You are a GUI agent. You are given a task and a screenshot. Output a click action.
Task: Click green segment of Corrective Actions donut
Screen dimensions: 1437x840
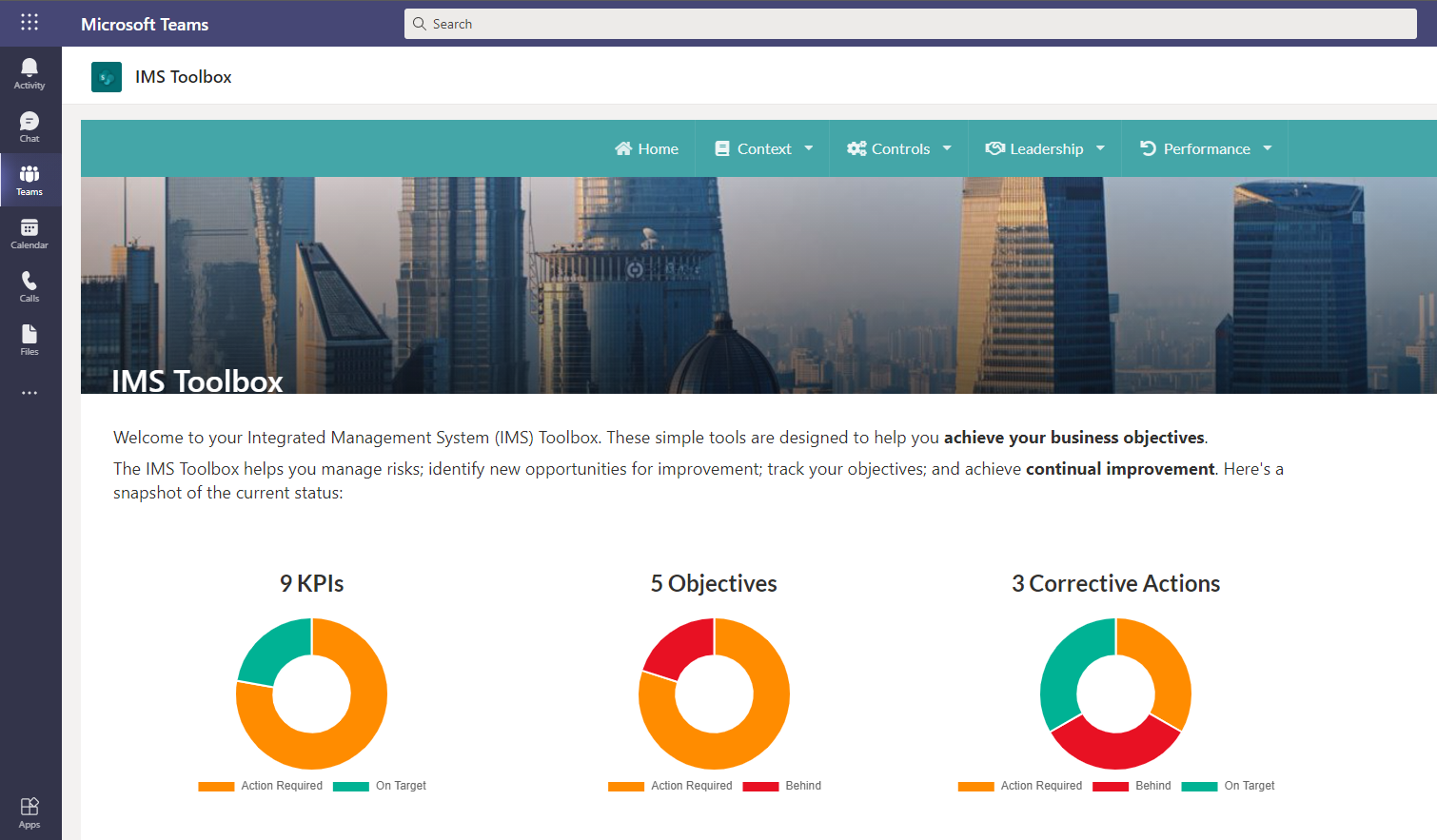click(1066, 666)
